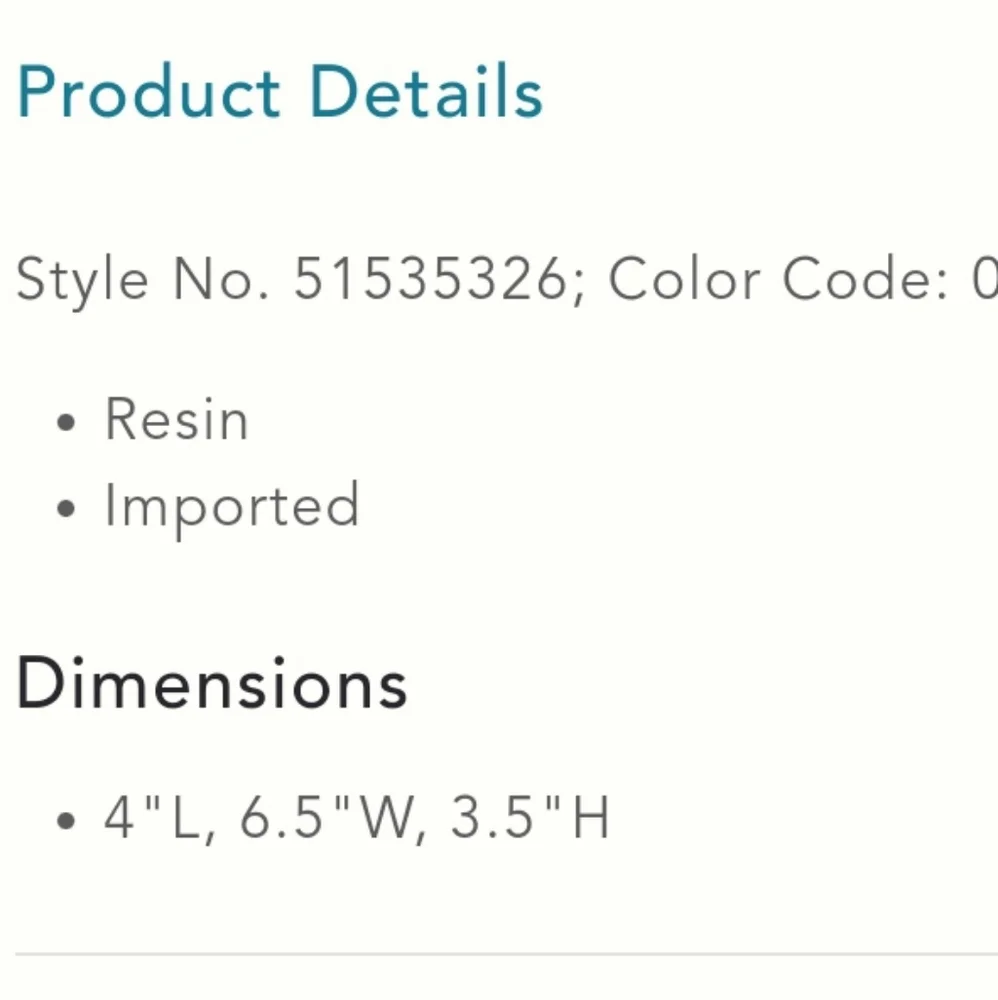Click the bullet before the dimensions line
This screenshot has width=998, height=1000.
click(x=66, y=820)
